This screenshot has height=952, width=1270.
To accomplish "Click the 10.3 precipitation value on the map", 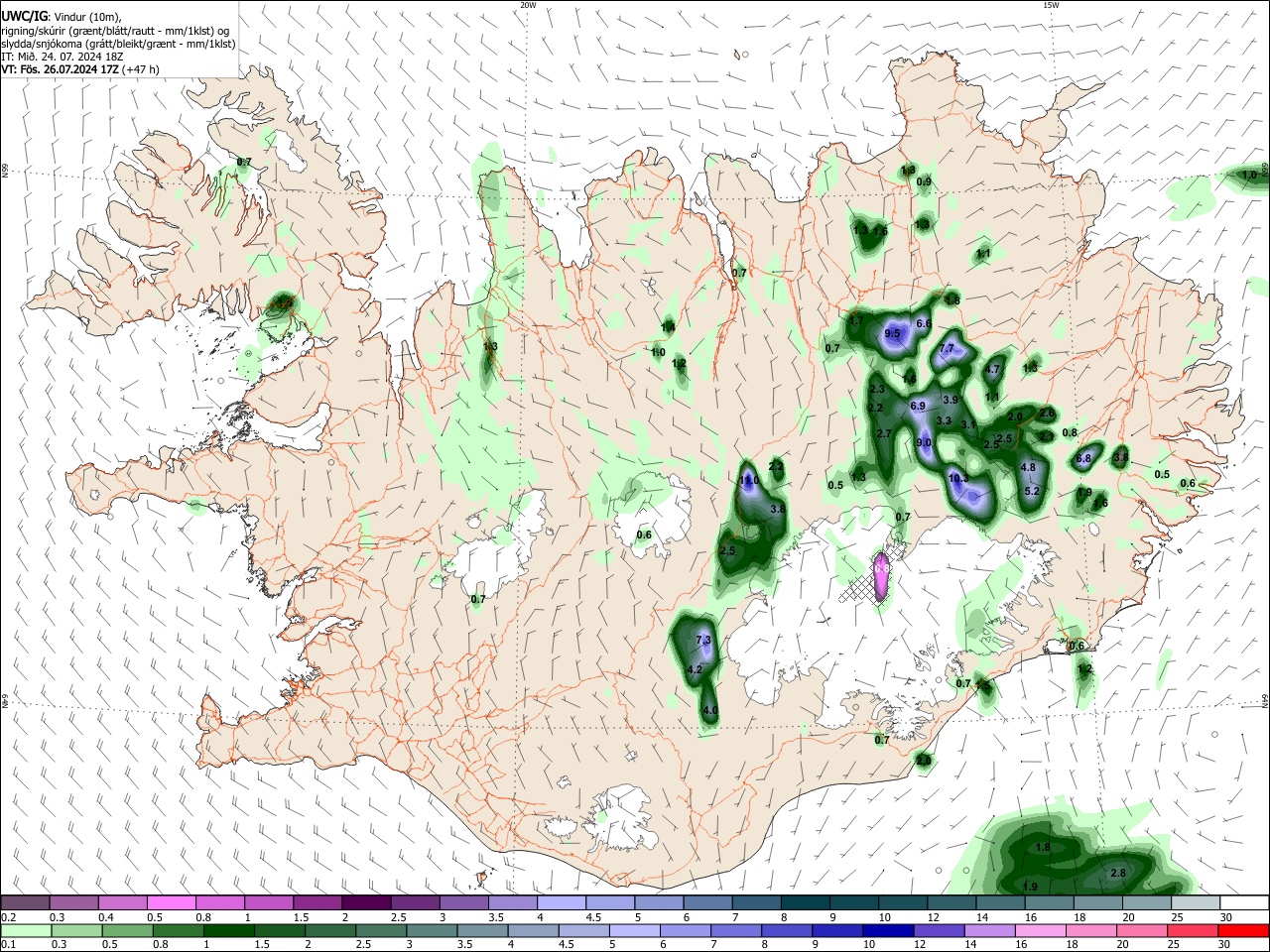I will click(x=958, y=478).
